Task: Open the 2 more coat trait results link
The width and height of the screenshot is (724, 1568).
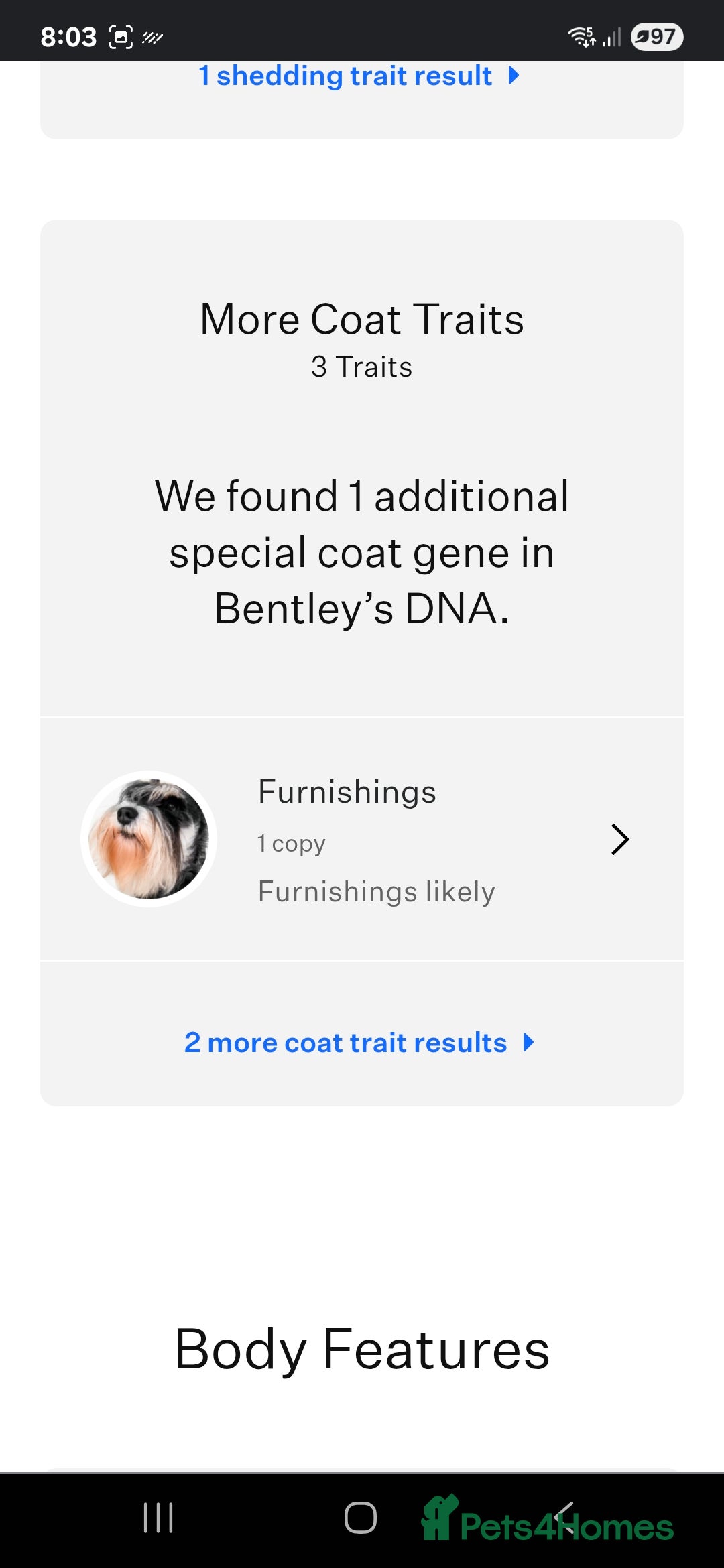Action: pos(345,1043)
